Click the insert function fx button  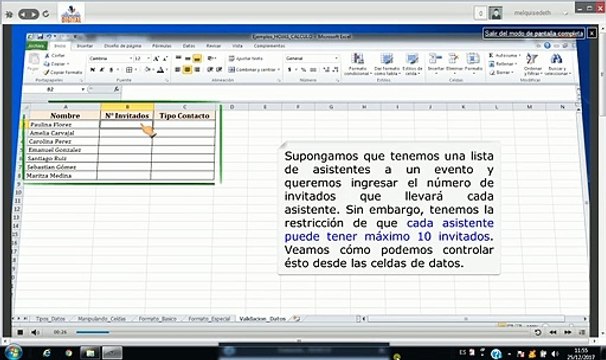pyautogui.click(x=116, y=89)
